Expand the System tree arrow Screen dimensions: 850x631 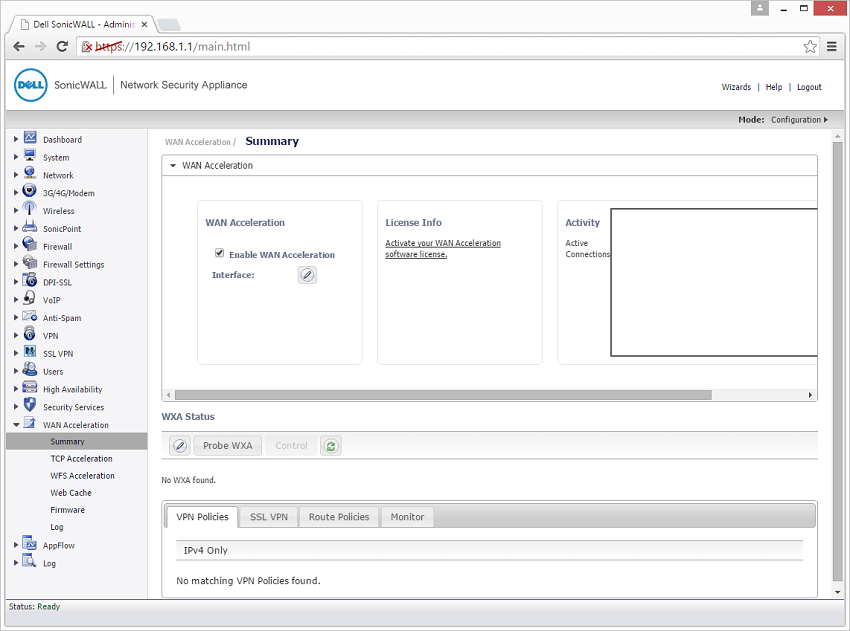(x=16, y=157)
